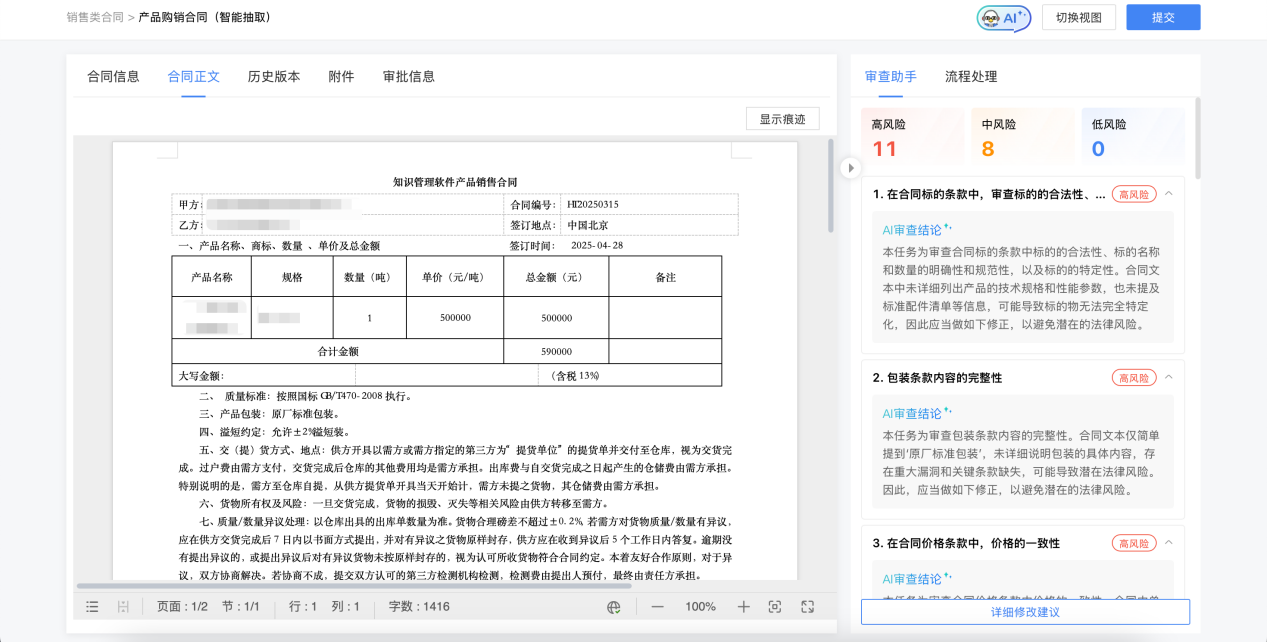Select the 合同正文 tab
The height and width of the screenshot is (642, 1267).
194,76
